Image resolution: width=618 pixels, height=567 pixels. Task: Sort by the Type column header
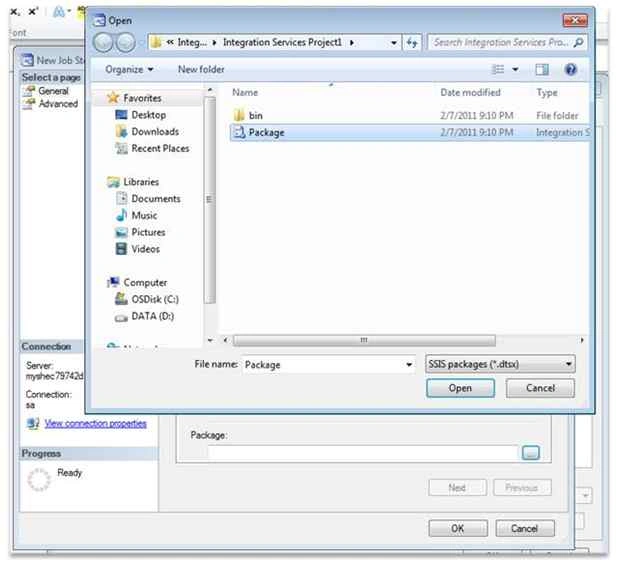[x=547, y=93]
